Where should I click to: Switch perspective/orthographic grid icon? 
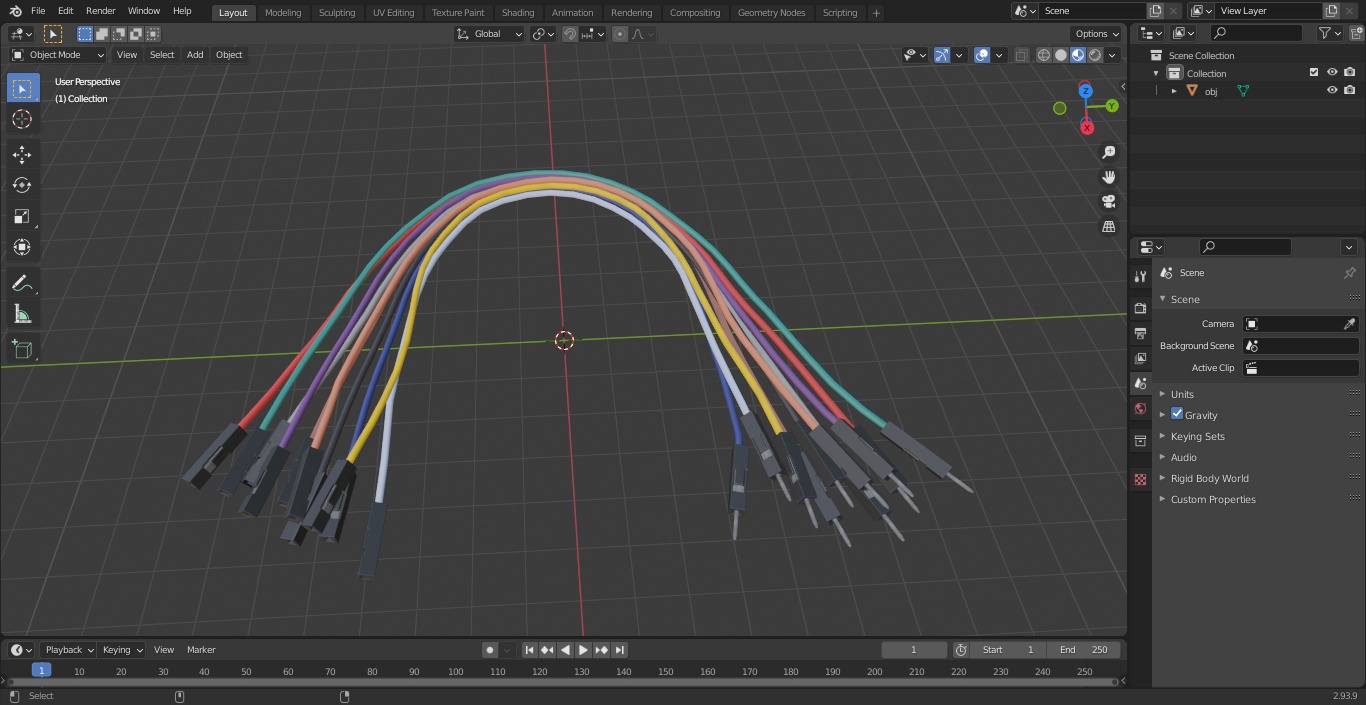tap(1108, 227)
